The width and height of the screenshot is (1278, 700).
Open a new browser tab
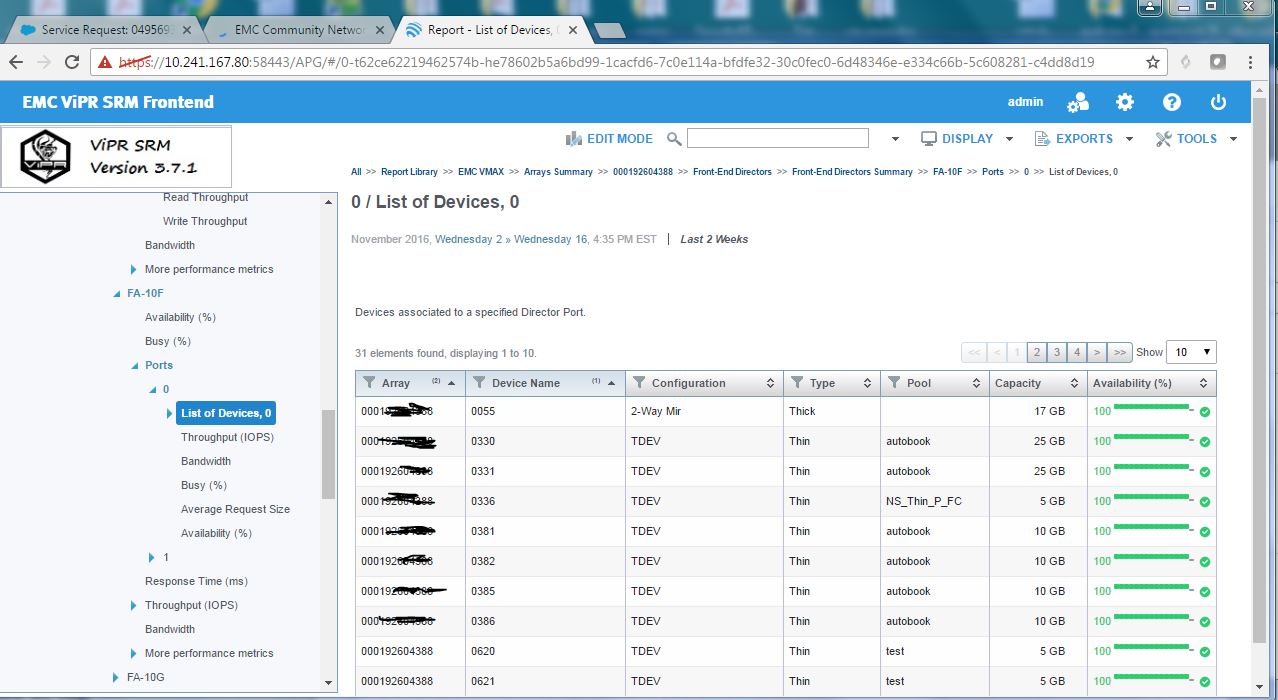(x=609, y=31)
